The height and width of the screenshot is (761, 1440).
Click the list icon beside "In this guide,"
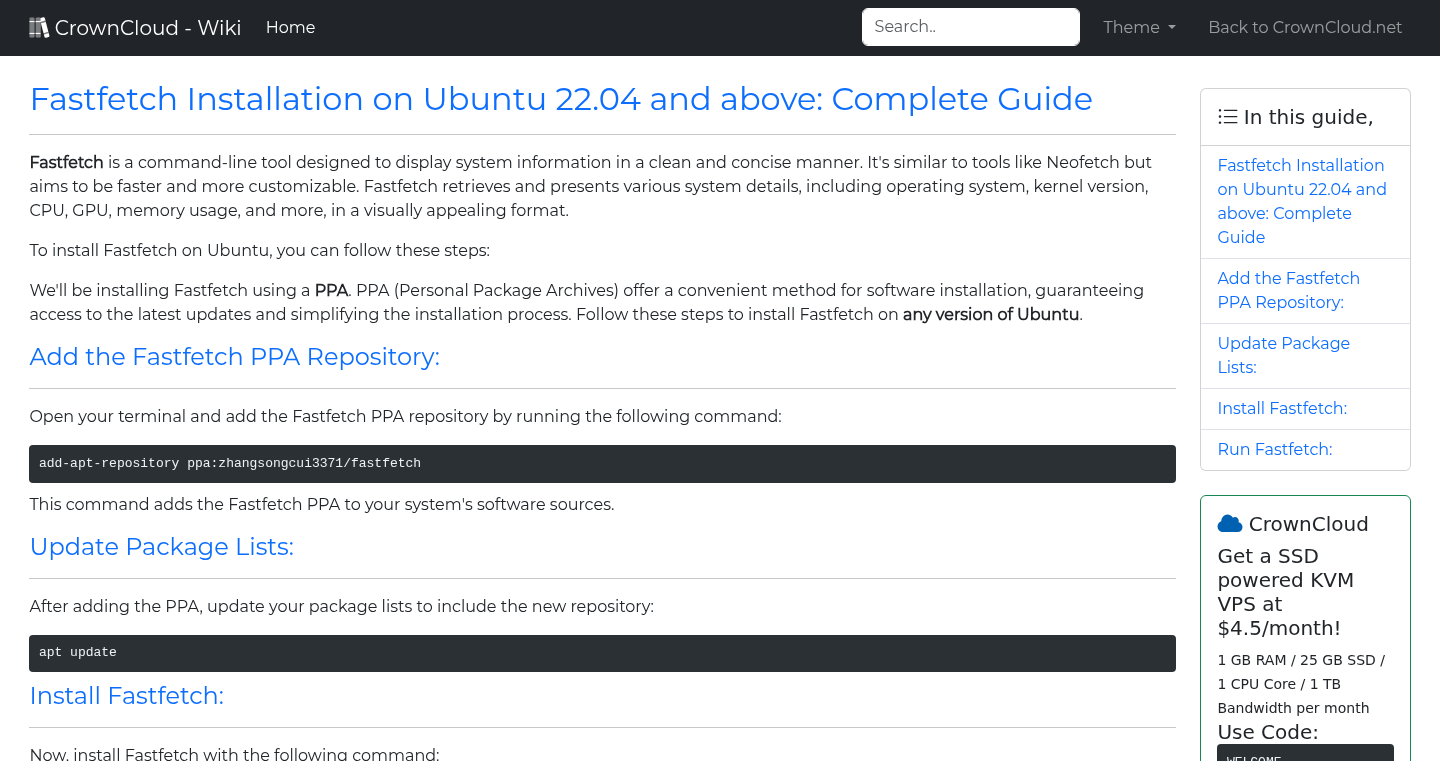1227,116
